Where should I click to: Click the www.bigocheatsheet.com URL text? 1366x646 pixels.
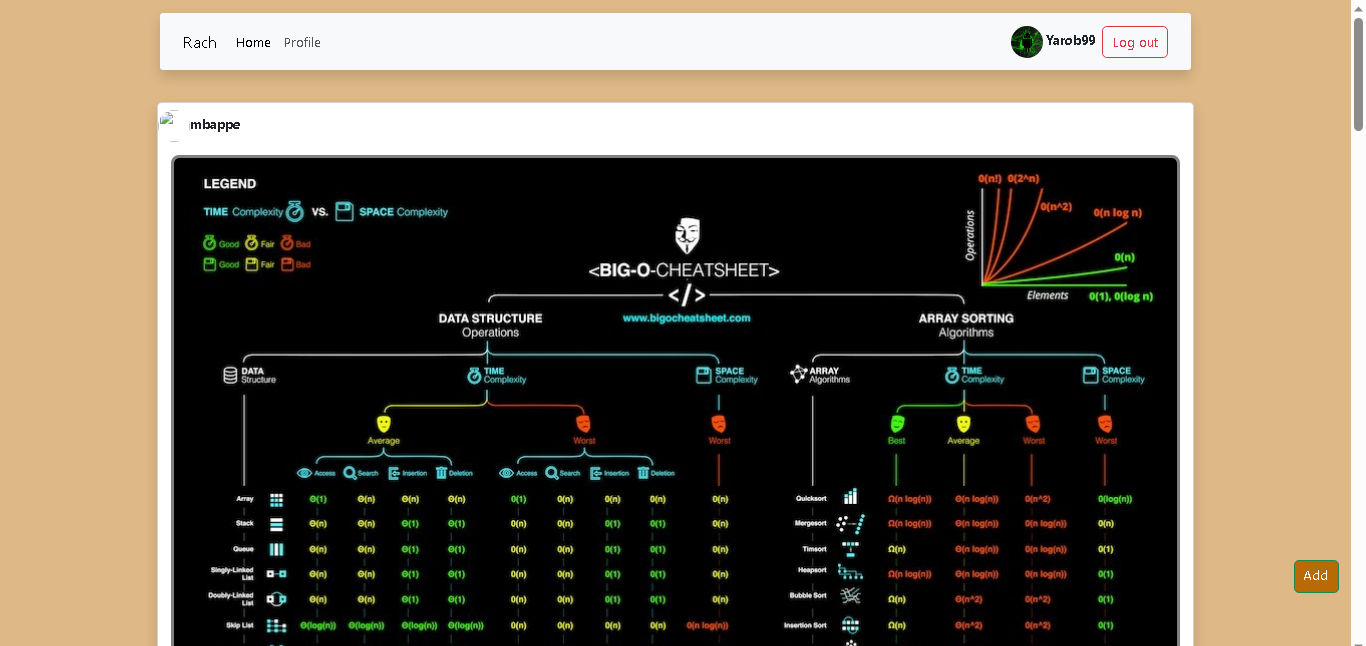coord(686,318)
